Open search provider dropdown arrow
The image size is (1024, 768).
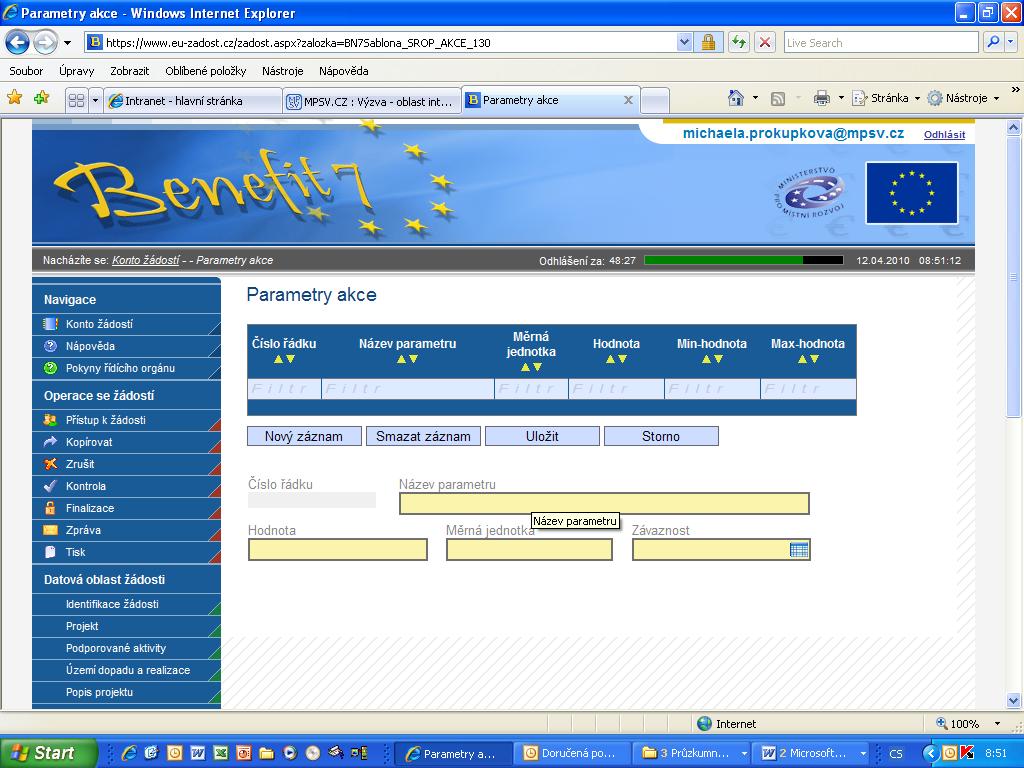(1010, 42)
